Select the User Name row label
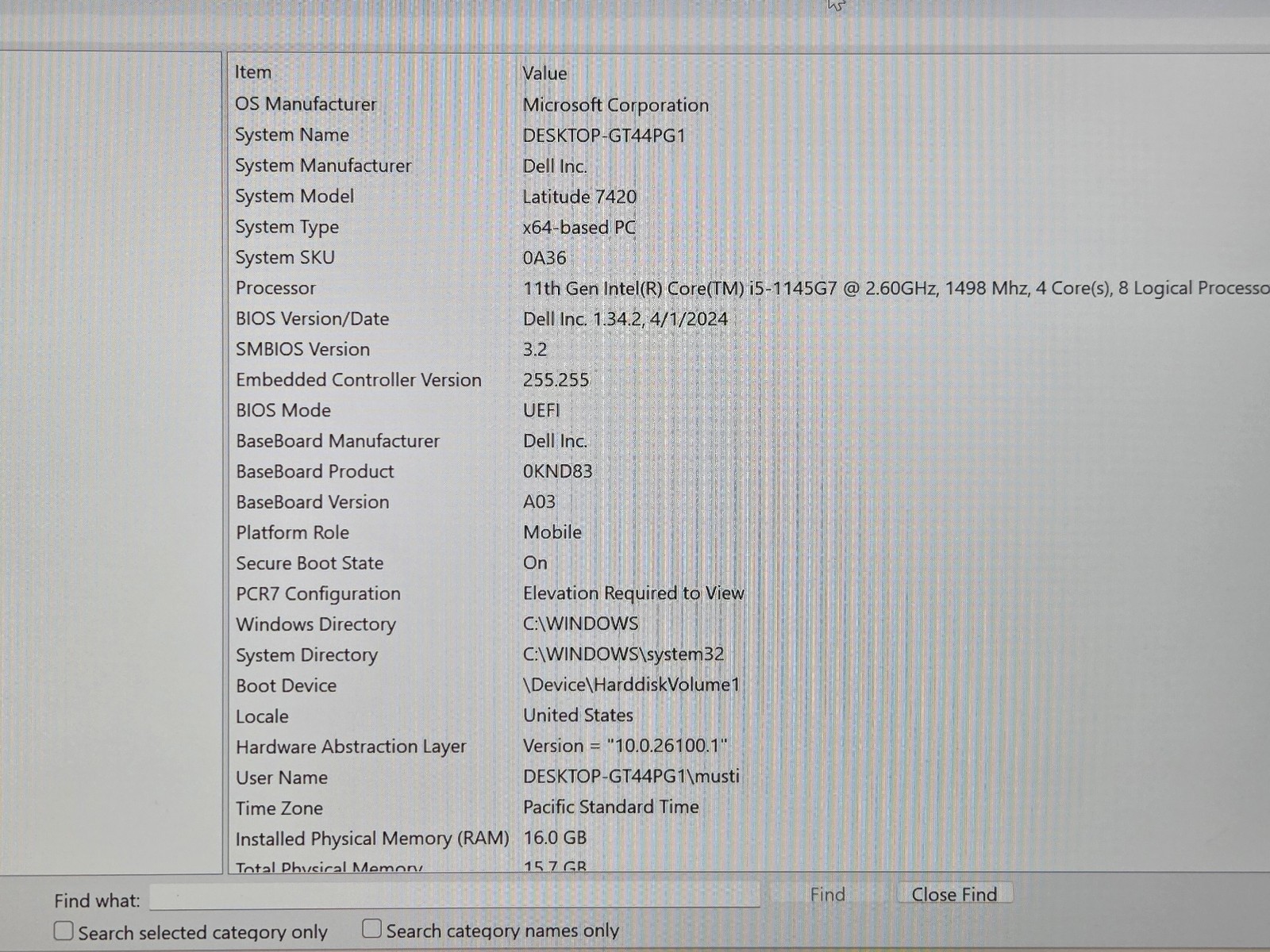The image size is (1270, 952). point(282,777)
